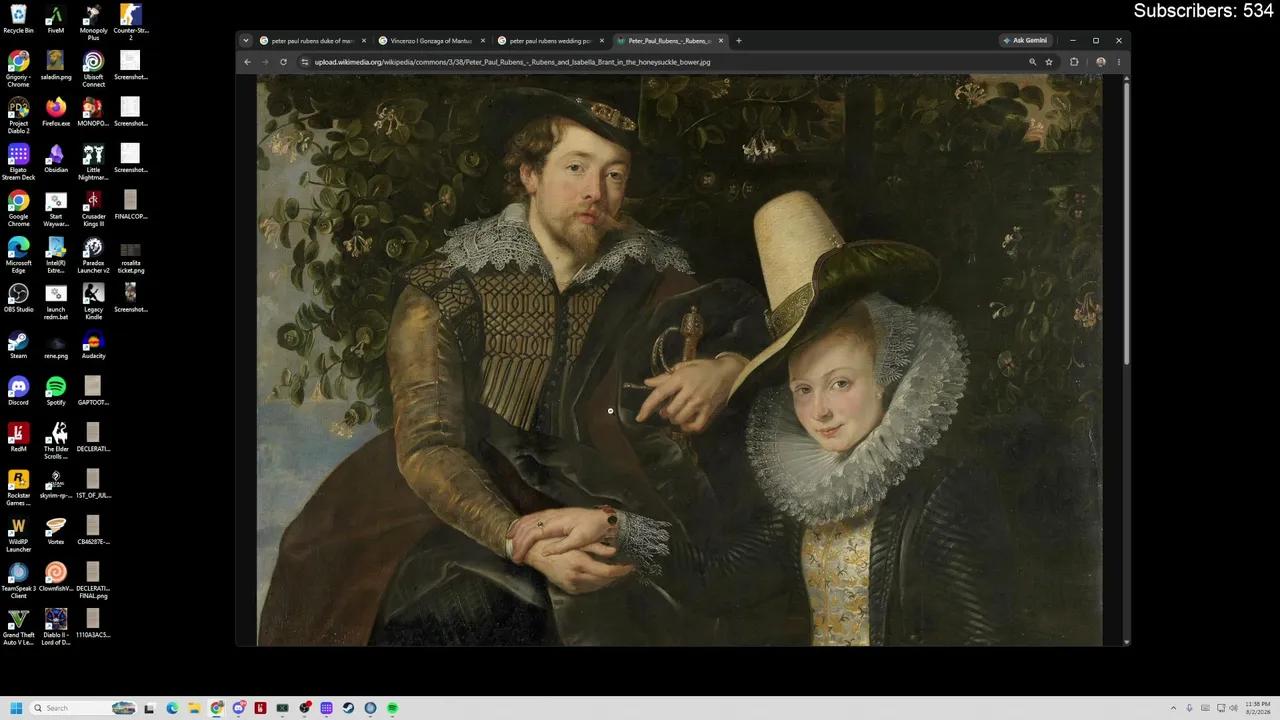Open the Microsoft Edge desktop shortcut
This screenshot has width=1280, height=720.
(x=18, y=255)
